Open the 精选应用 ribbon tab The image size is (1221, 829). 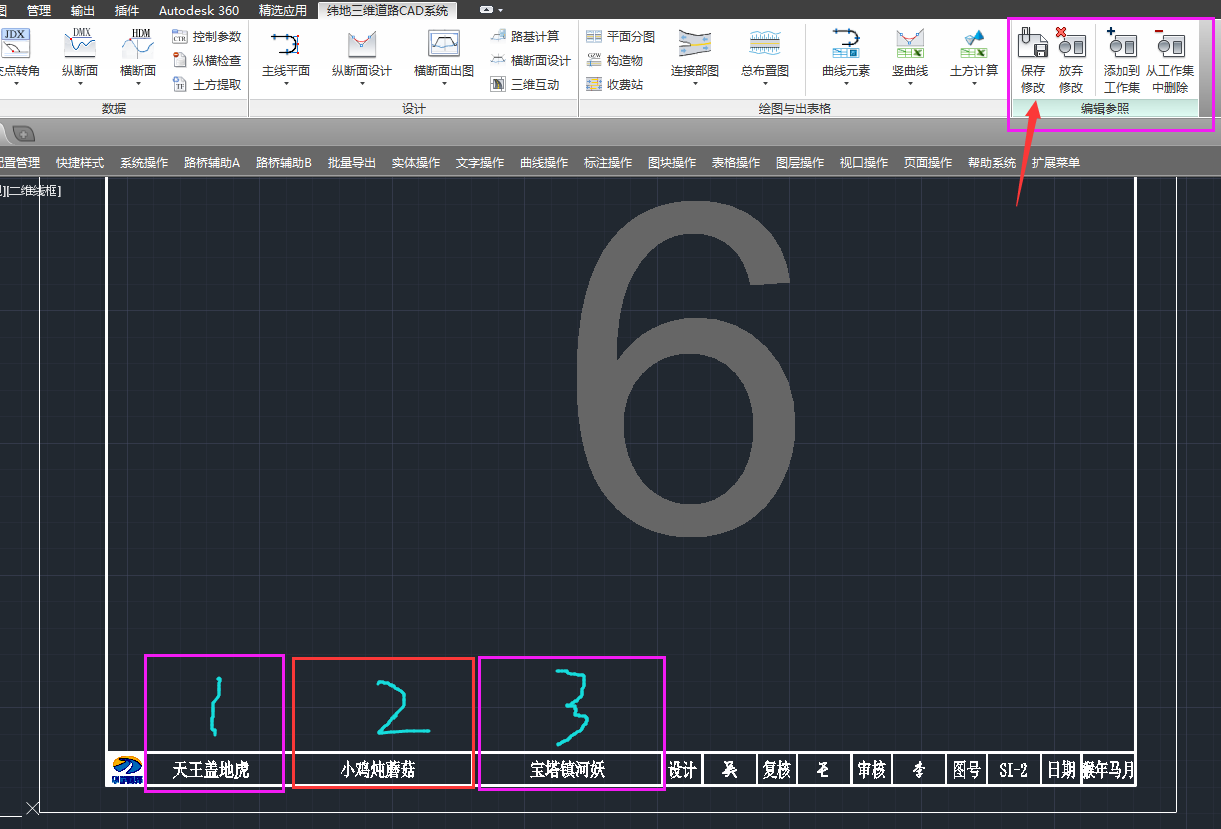tap(282, 10)
